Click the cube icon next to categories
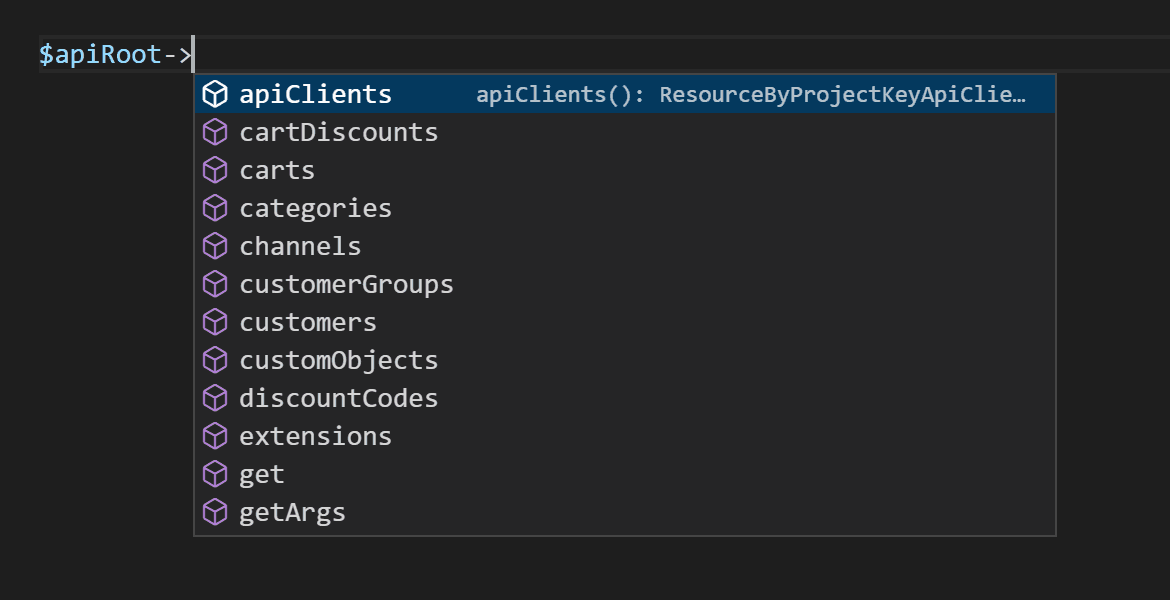 click(215, 208)
